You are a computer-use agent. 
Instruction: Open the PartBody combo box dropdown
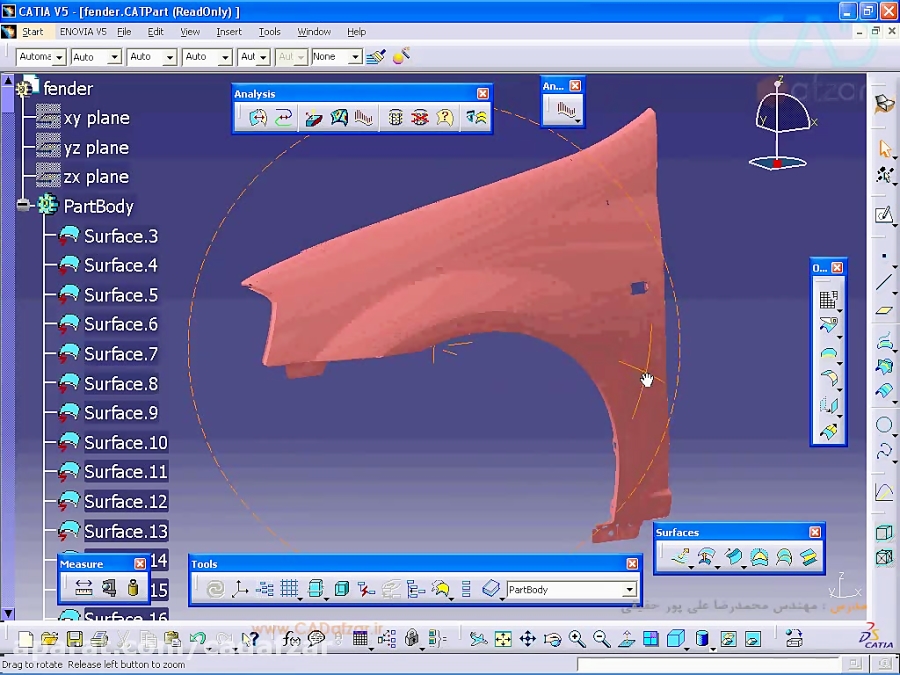[630, 589]
